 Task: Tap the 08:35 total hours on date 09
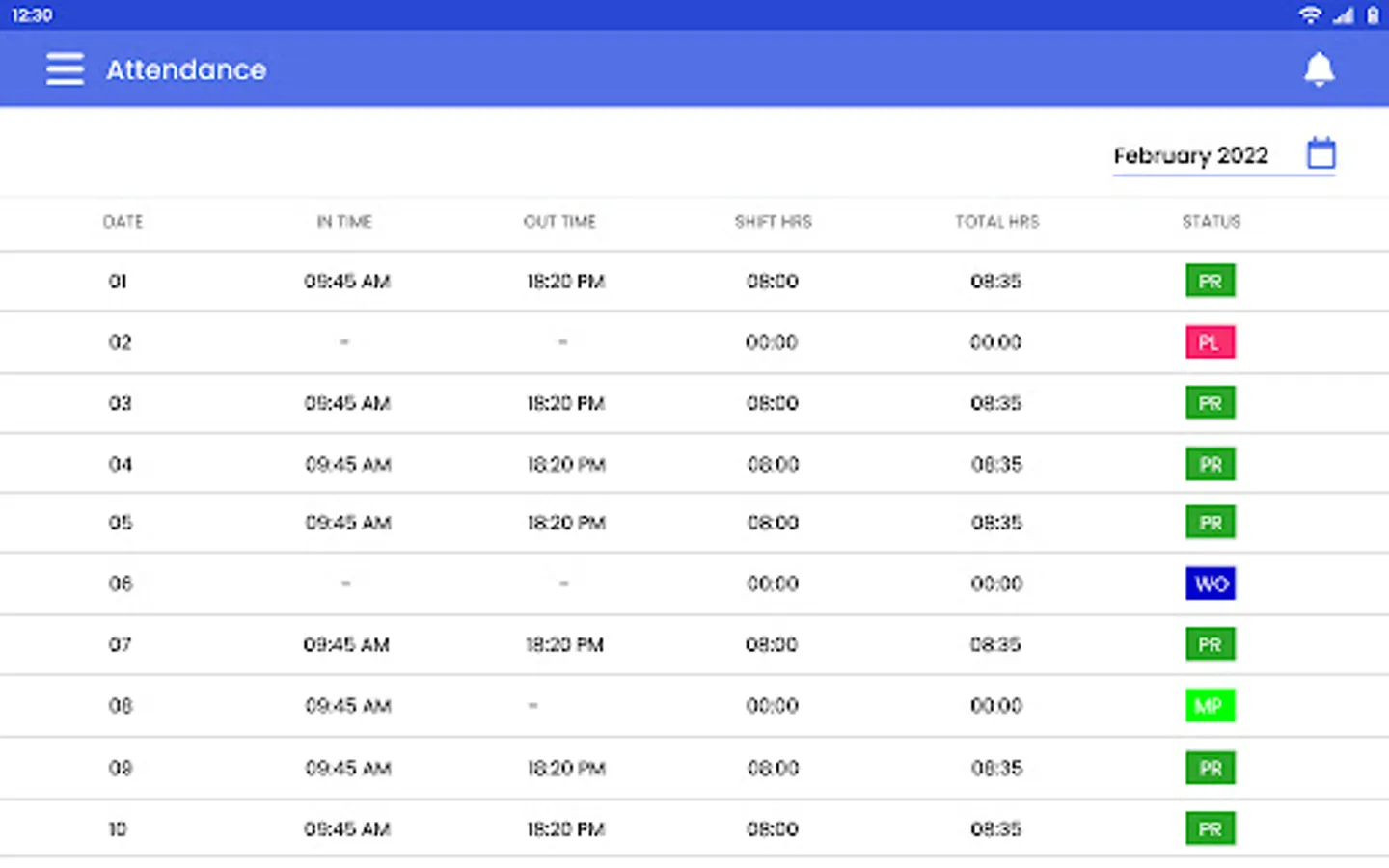point(996,769)
